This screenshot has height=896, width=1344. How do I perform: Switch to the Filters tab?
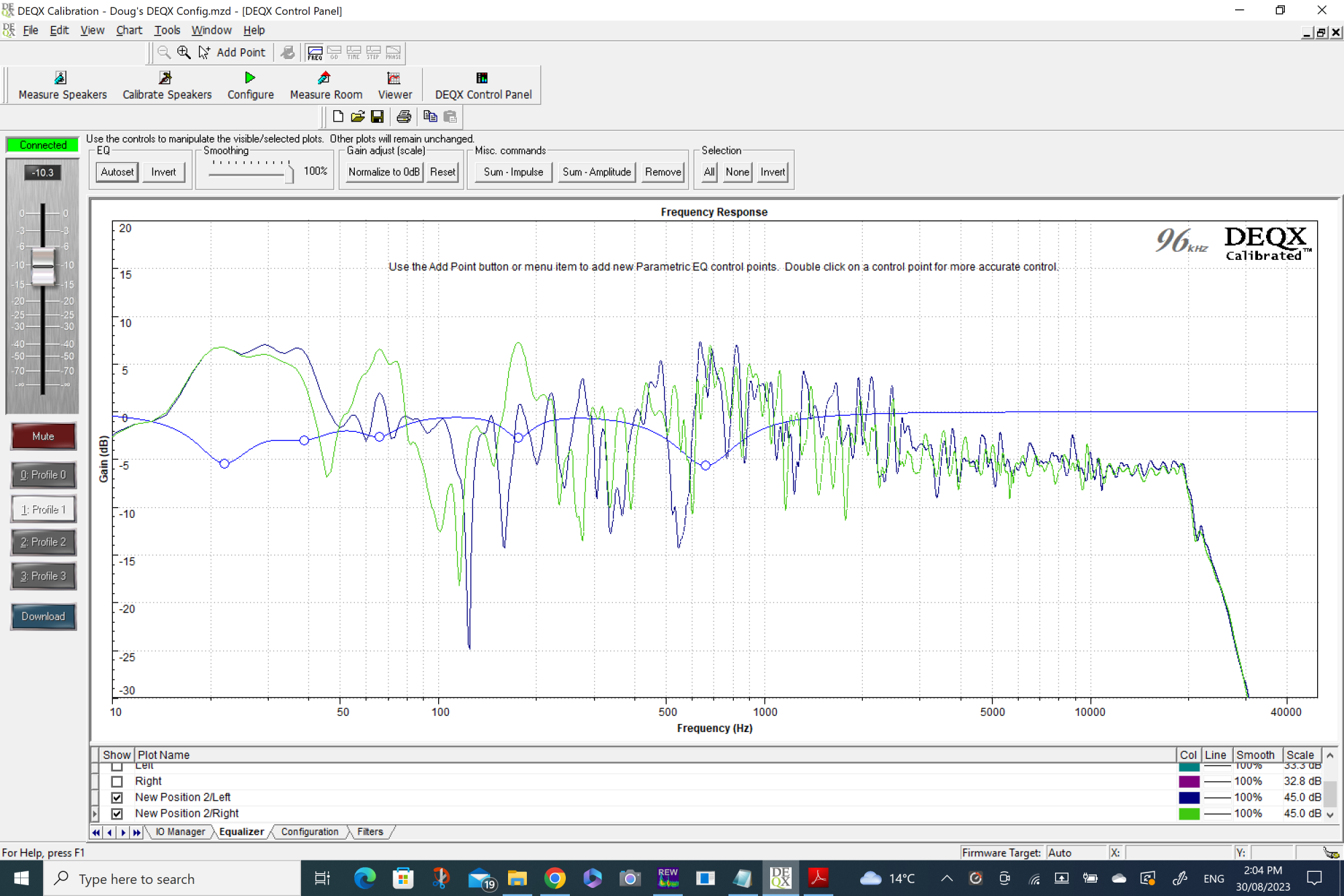tap(370, 832)
